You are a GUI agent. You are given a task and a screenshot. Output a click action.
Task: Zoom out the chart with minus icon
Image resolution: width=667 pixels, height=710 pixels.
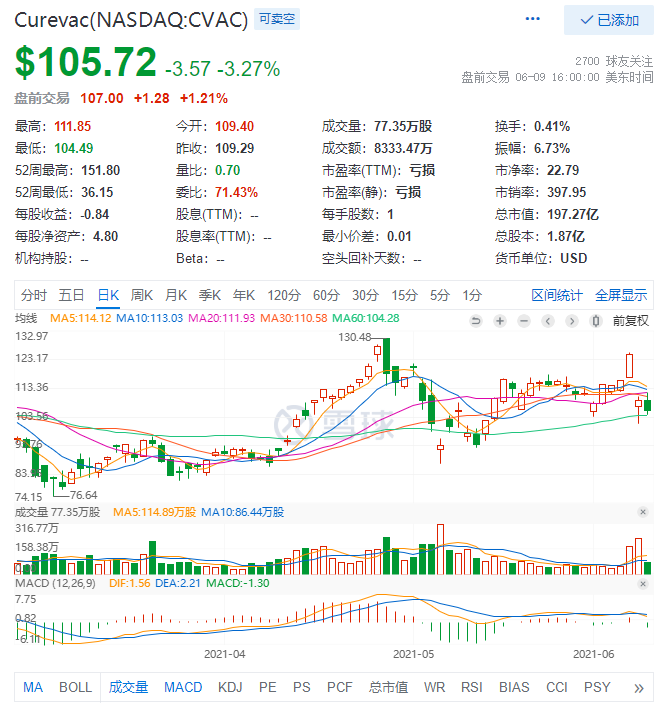524,321
